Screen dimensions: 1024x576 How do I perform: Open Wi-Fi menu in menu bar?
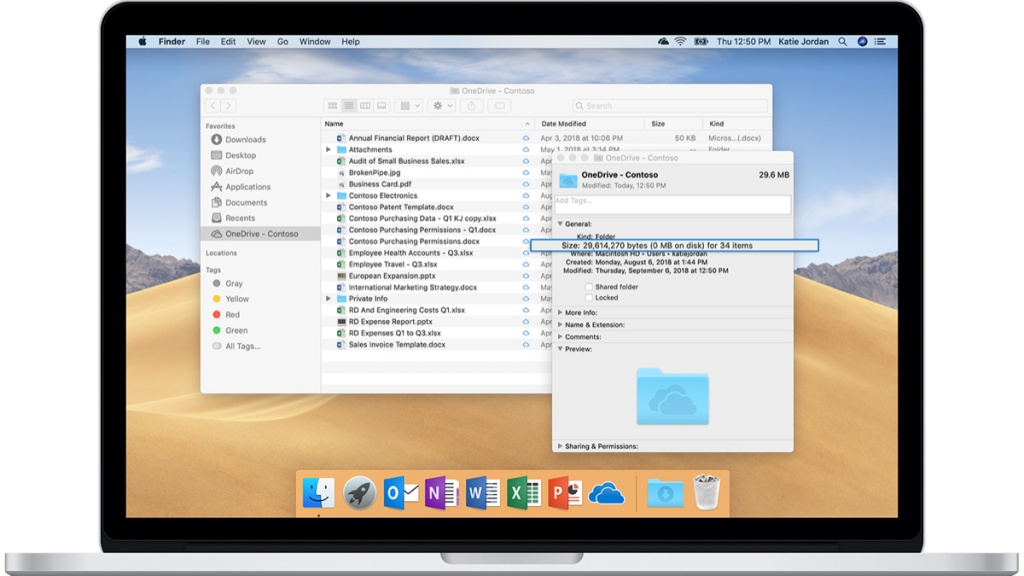click(680, 41)
